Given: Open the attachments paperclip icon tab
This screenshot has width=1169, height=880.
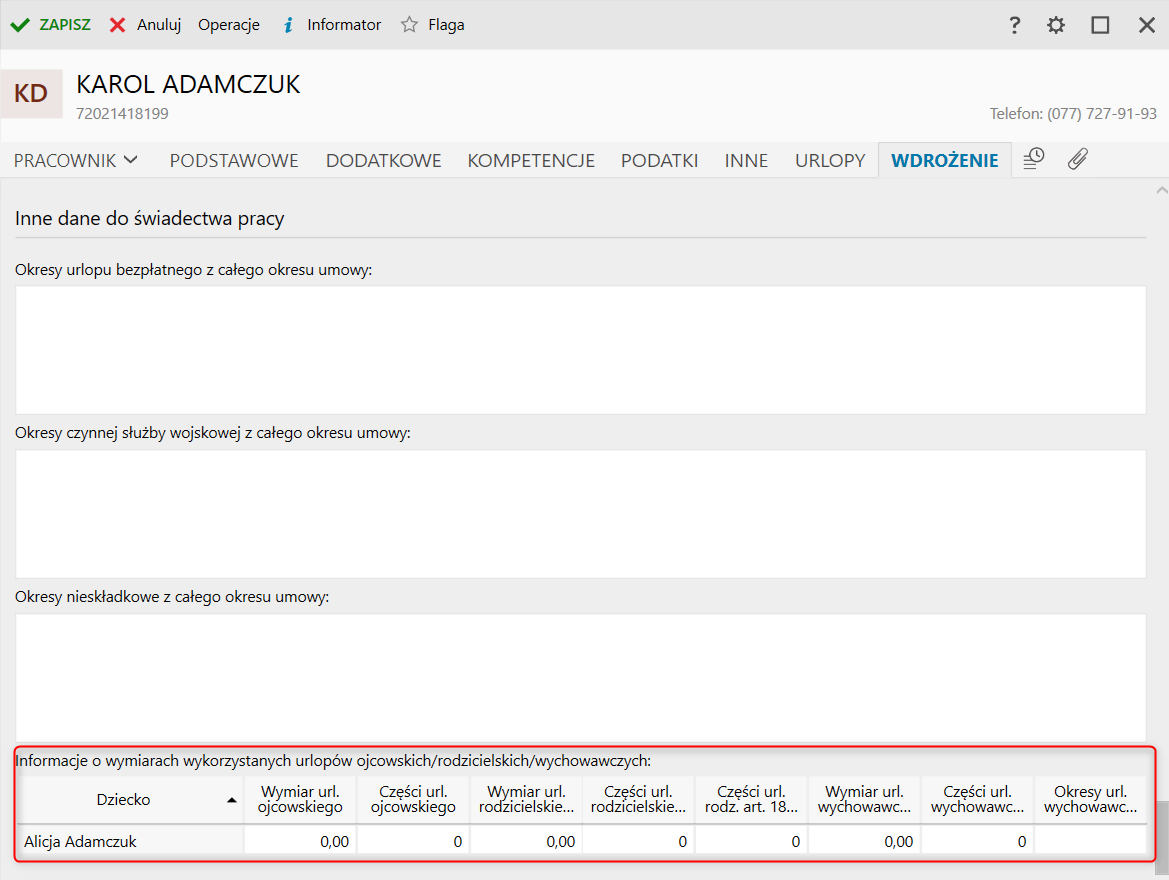Looking at the screenshot, I should 1077,159.
